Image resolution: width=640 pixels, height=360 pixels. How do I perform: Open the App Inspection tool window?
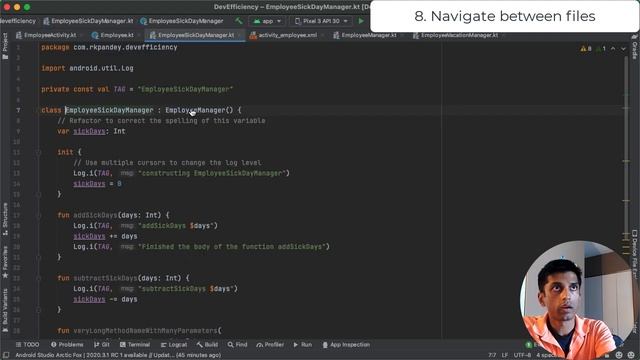(x=346, y=345)
